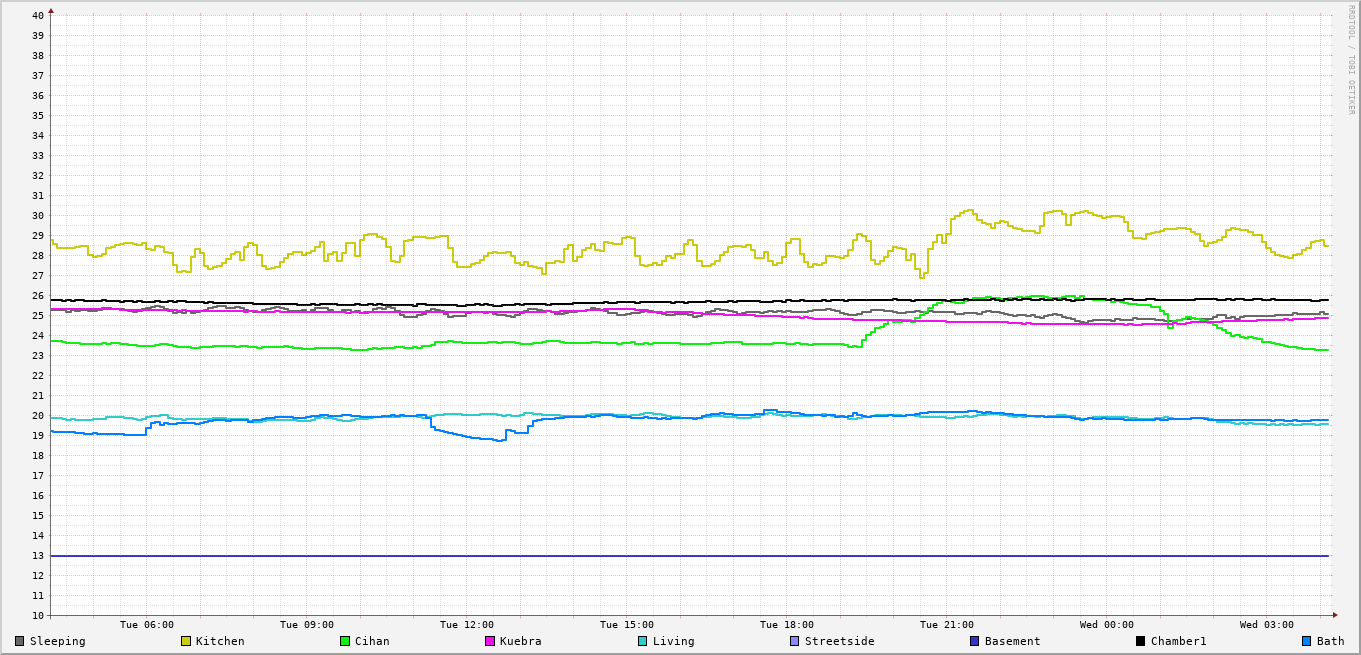1361x655 pixels.
Task: Click the green Cihan legend color square
Action: (x=345, y=641)
